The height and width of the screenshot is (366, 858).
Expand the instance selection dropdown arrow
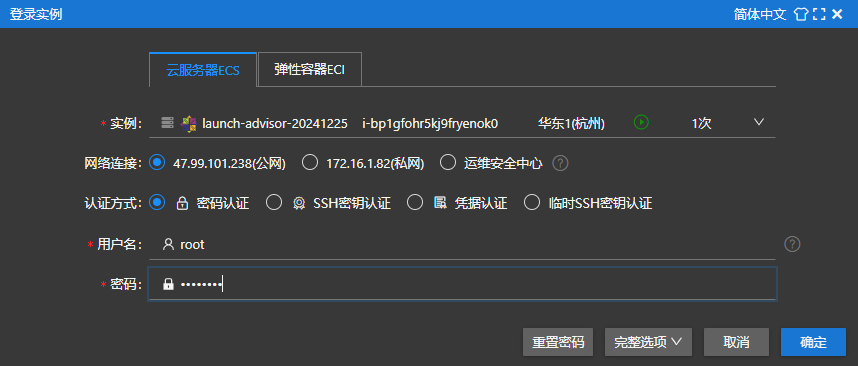[x=758, y=122]
